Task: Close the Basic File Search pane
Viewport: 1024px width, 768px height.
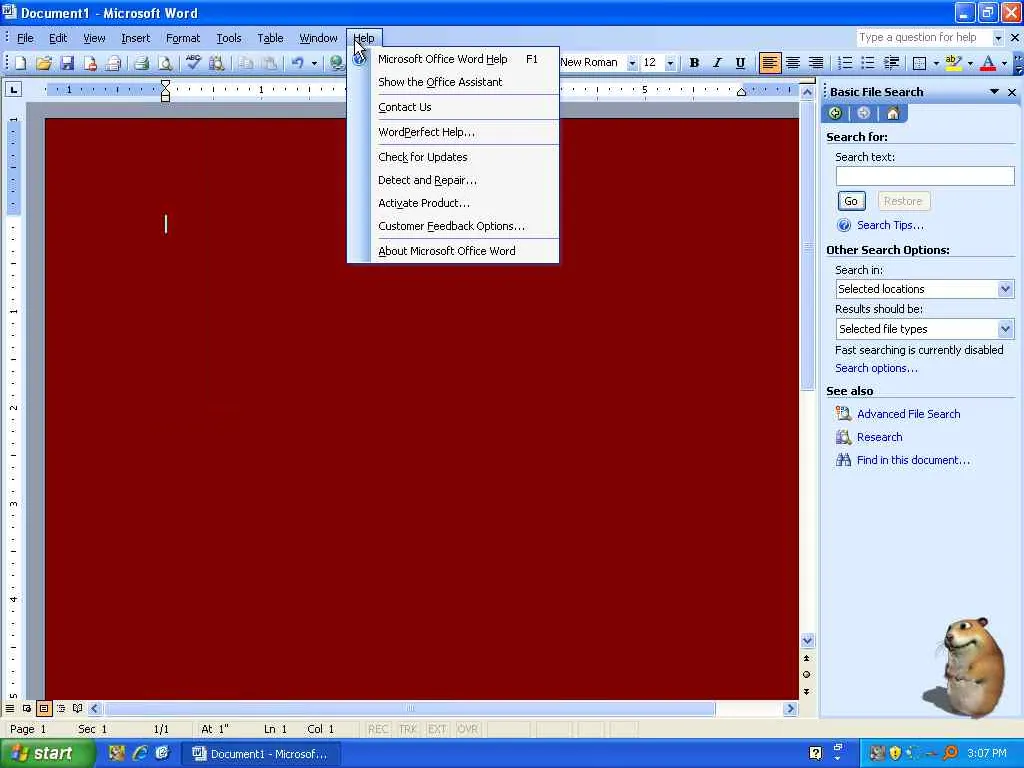Action: 1012,93
